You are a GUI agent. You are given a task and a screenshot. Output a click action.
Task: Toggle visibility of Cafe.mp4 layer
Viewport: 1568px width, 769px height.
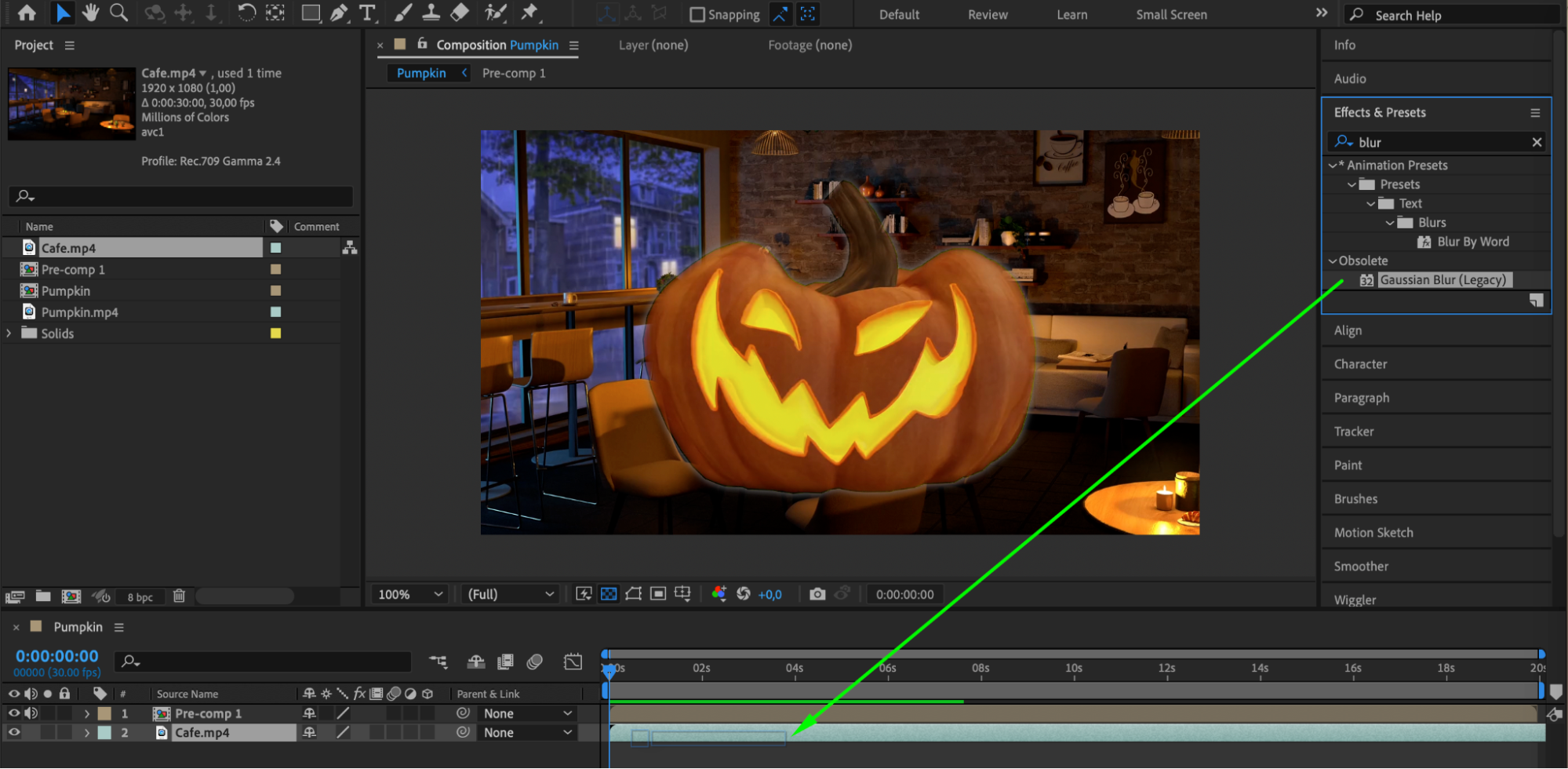click(14, 732)
